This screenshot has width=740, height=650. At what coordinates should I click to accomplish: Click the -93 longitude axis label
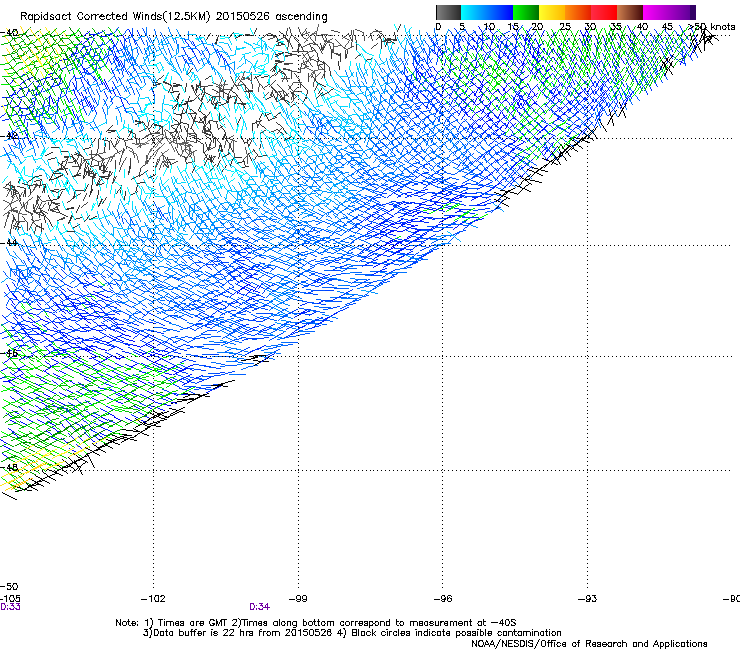point(587,599)
